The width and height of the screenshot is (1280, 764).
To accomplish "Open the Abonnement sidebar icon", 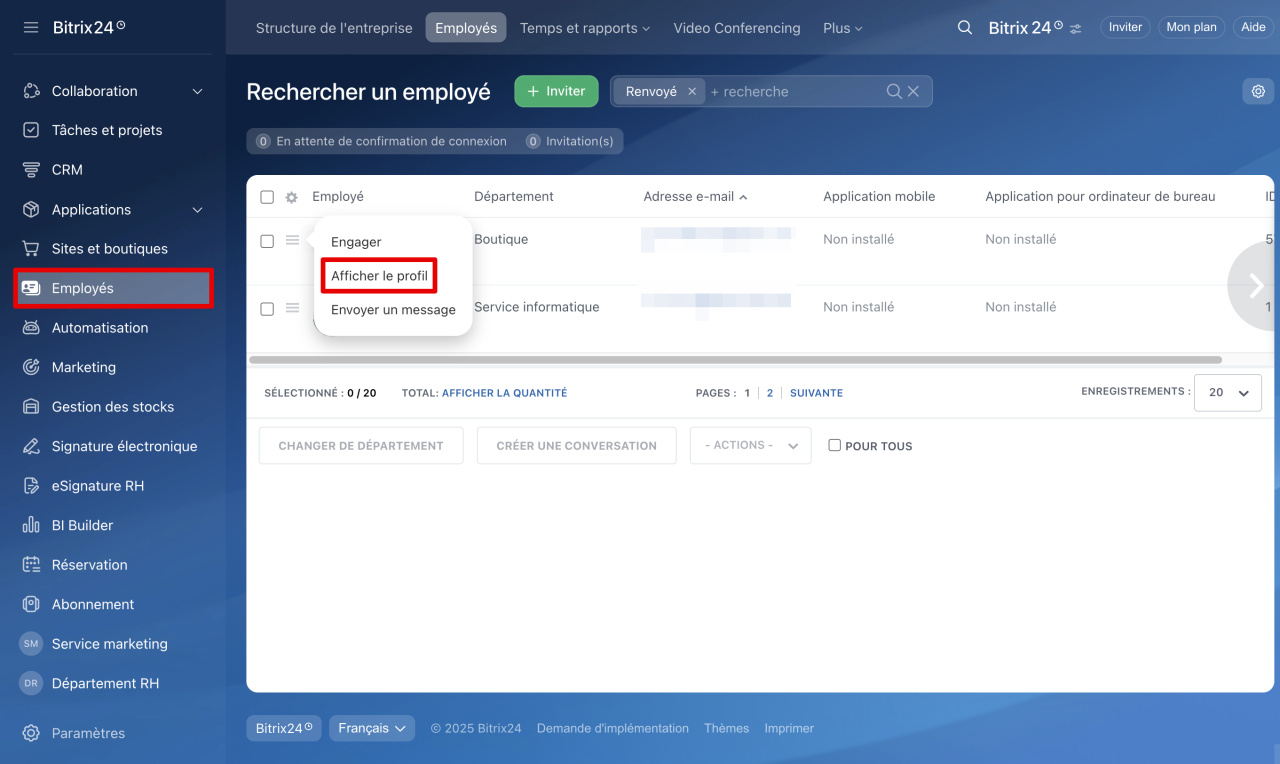I will [31, 604].
